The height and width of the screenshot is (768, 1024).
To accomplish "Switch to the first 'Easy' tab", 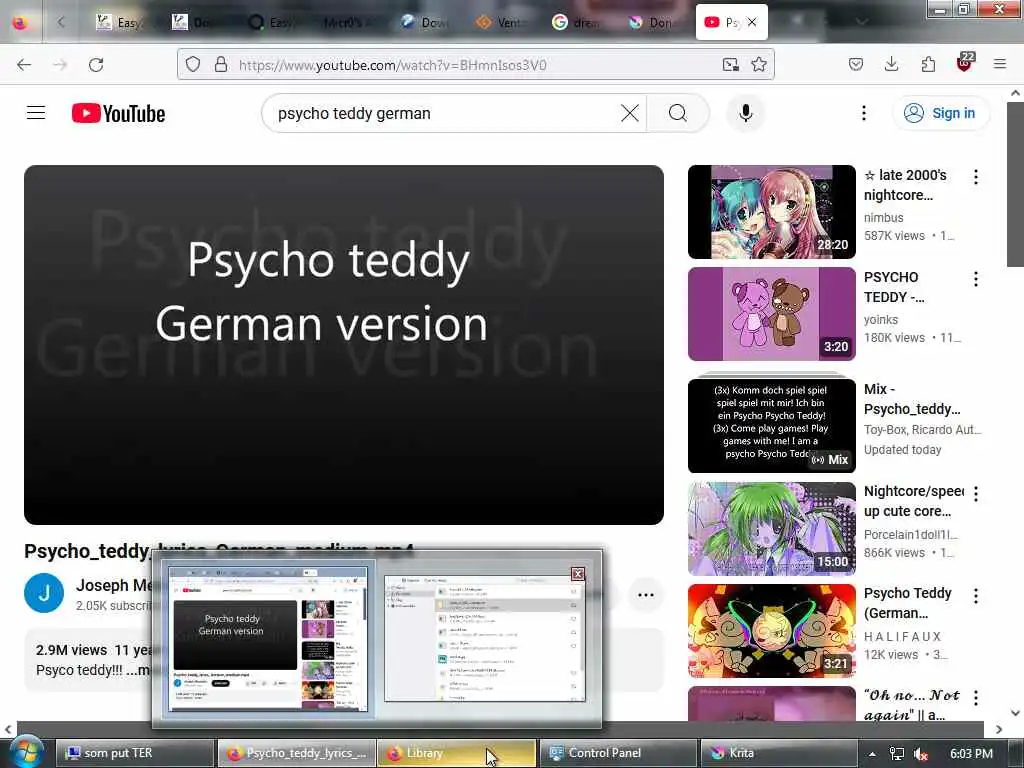I will point(120,22).
